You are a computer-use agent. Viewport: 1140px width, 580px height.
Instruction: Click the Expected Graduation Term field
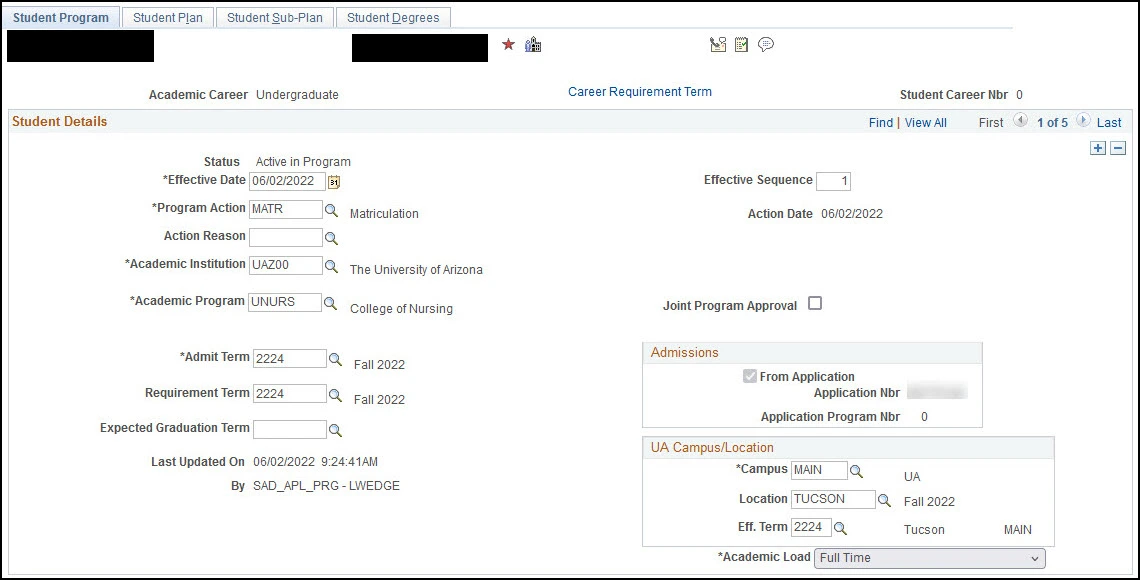tap(290, 430)
